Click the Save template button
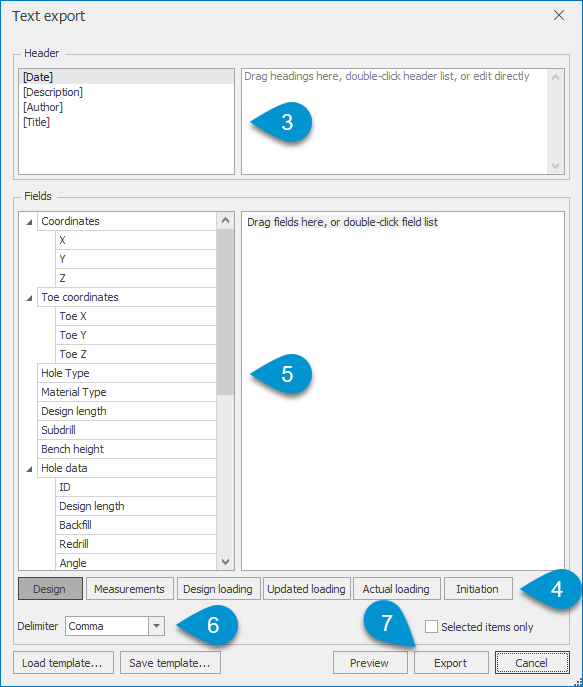 (170, 662)
